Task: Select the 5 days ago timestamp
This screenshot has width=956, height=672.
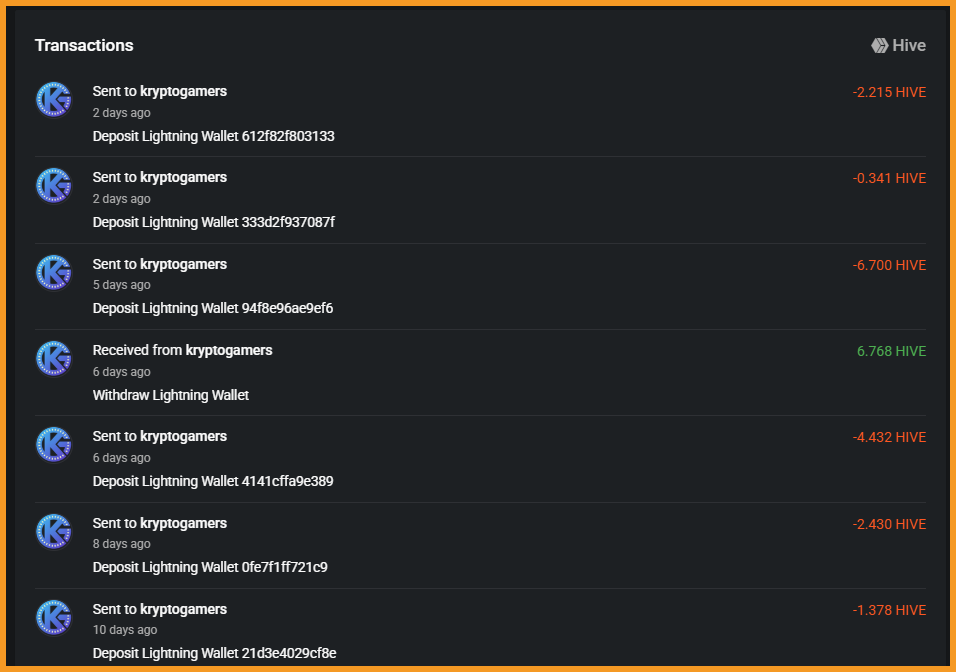Action: (121, 285)
